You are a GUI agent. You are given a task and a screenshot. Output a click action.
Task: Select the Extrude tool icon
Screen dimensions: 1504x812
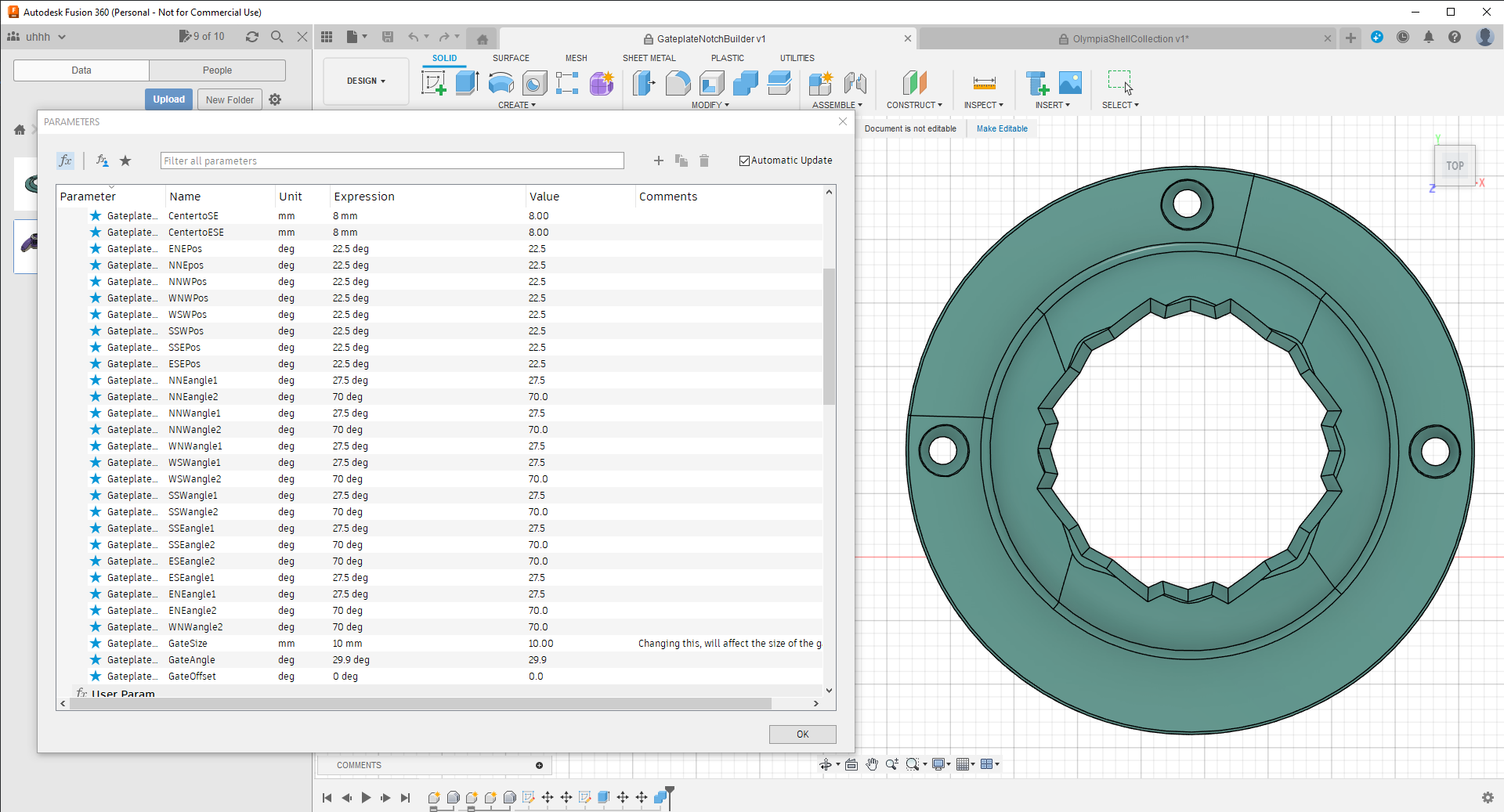pos(467,83)
